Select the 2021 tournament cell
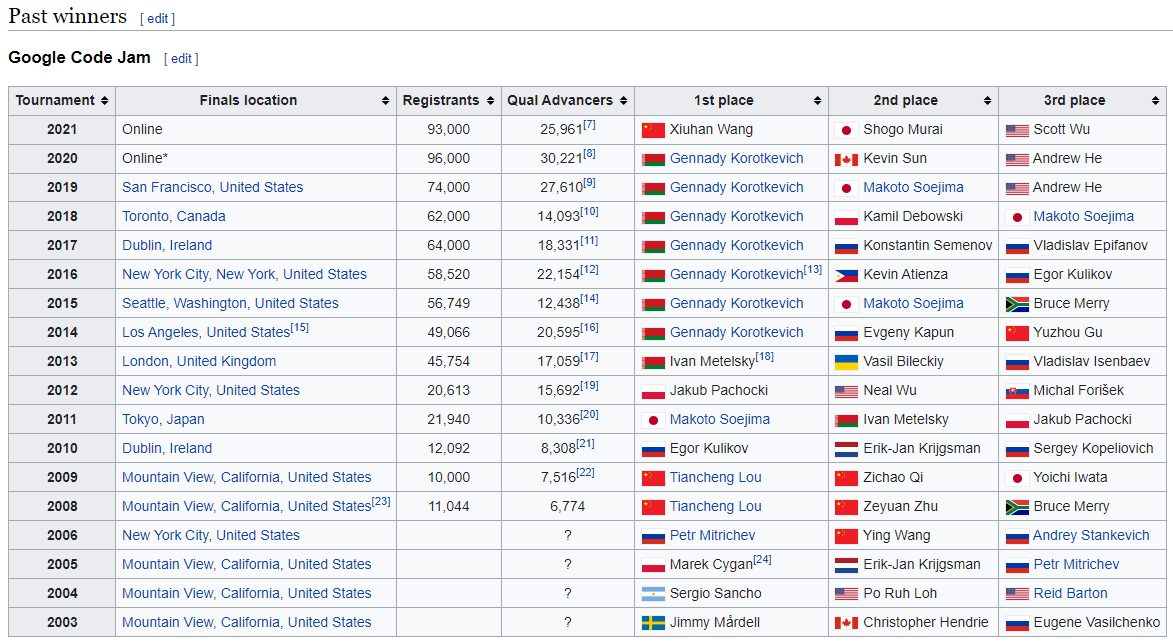 62,129
